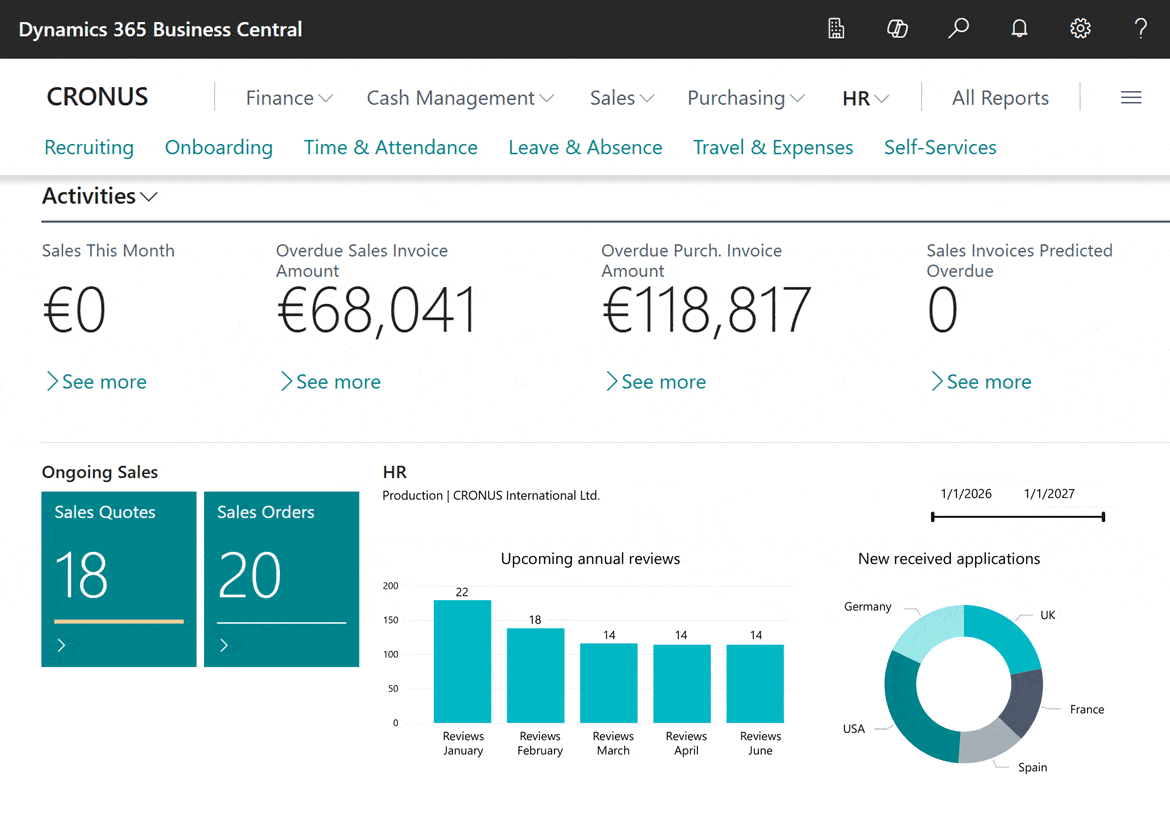See more under Overdue Purch. Invoice Amount
Screen dimensions: 1170x828
pos(656,382)
